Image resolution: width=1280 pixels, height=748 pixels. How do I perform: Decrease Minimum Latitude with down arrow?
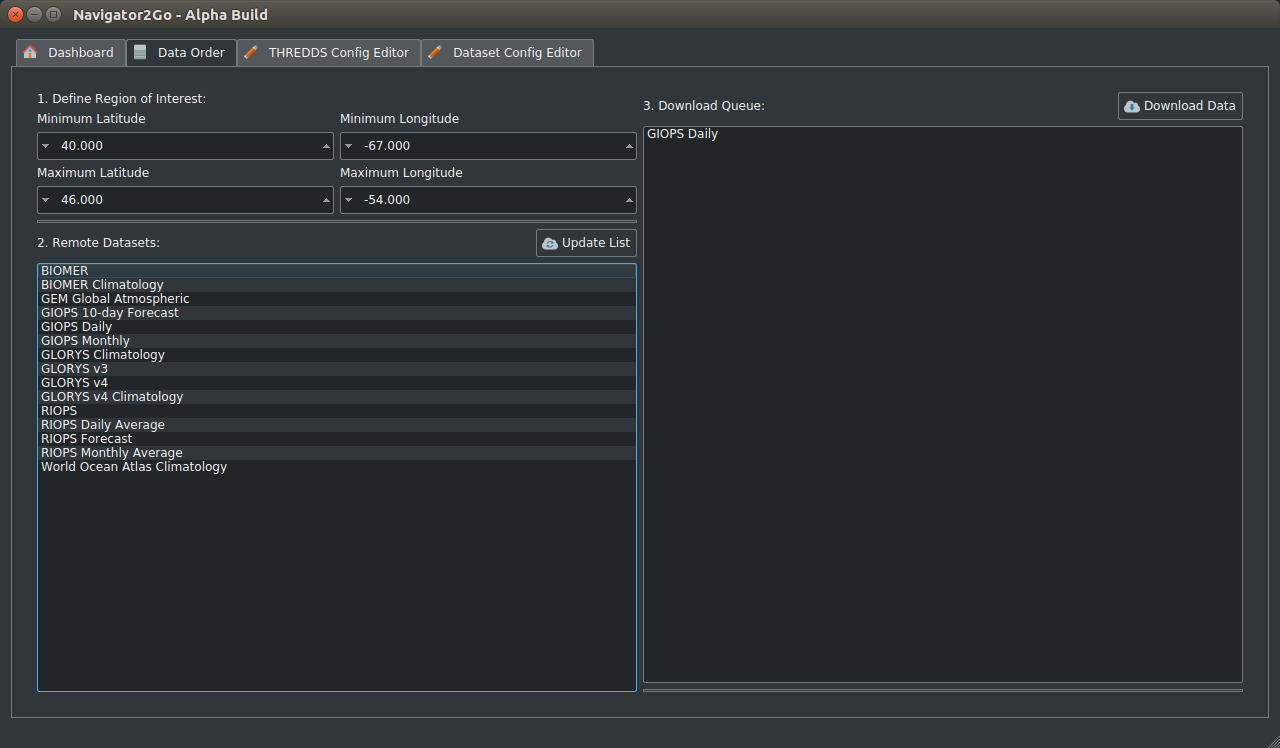click(46, 146)
